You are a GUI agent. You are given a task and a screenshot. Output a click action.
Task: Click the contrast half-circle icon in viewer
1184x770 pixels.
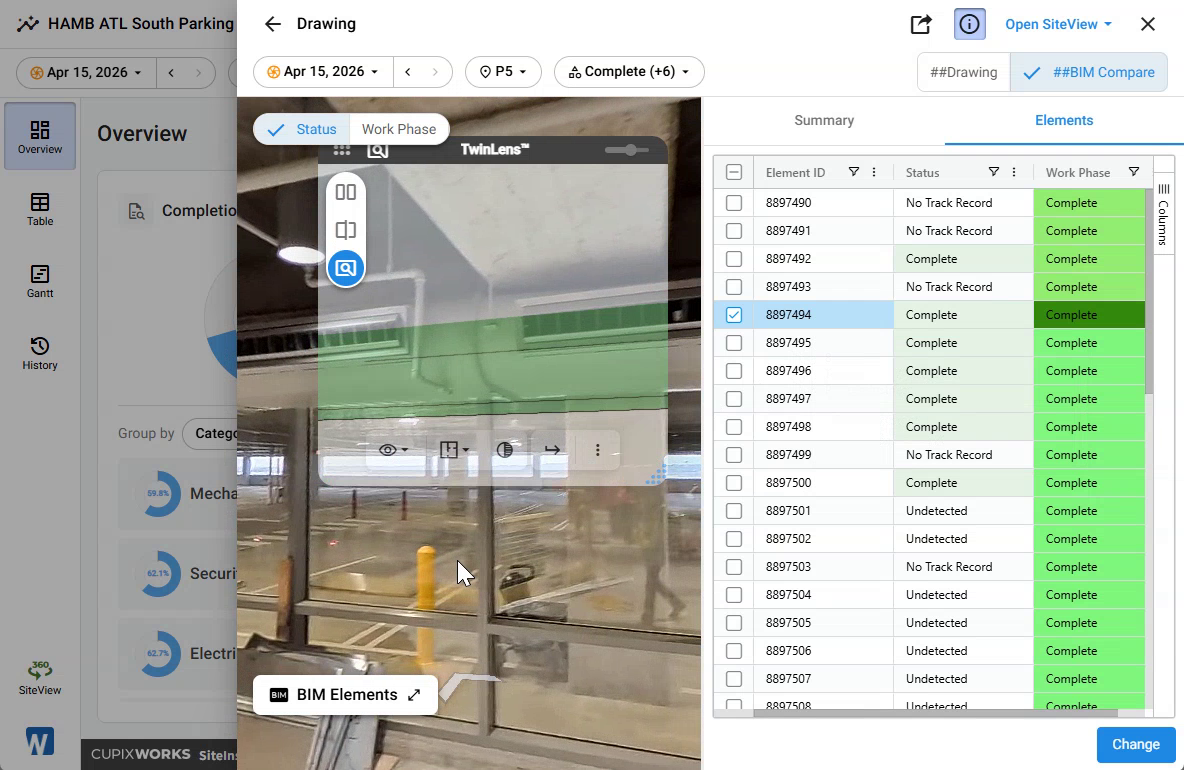(505, 450)
